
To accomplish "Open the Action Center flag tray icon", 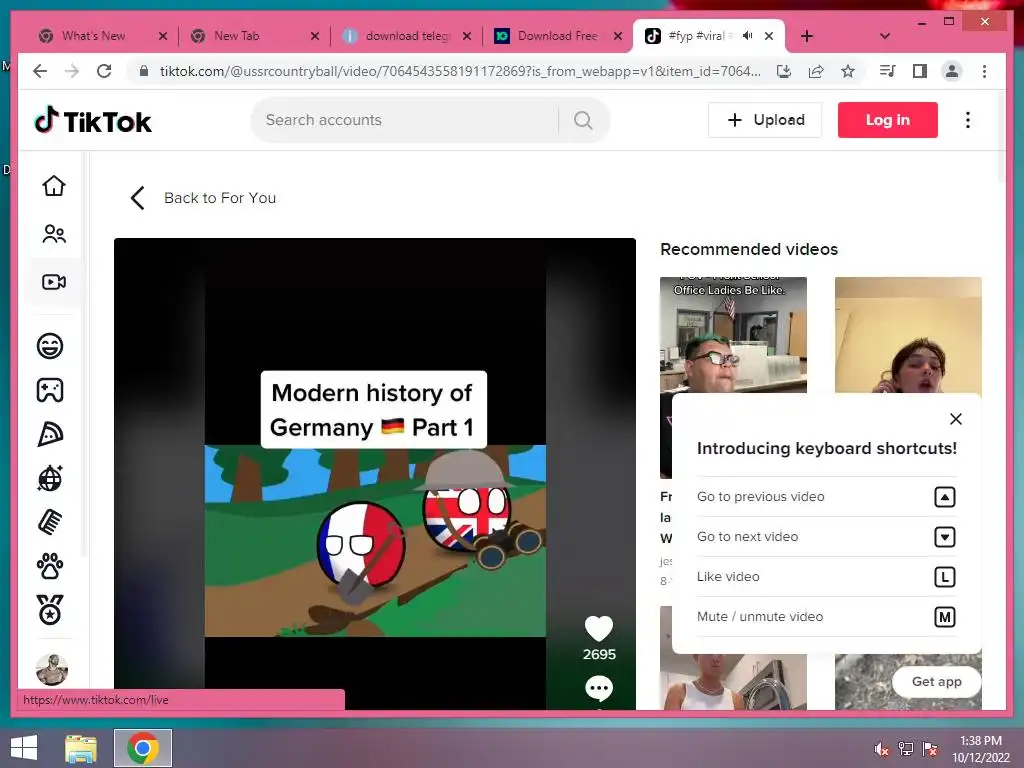I will (930, 749).
